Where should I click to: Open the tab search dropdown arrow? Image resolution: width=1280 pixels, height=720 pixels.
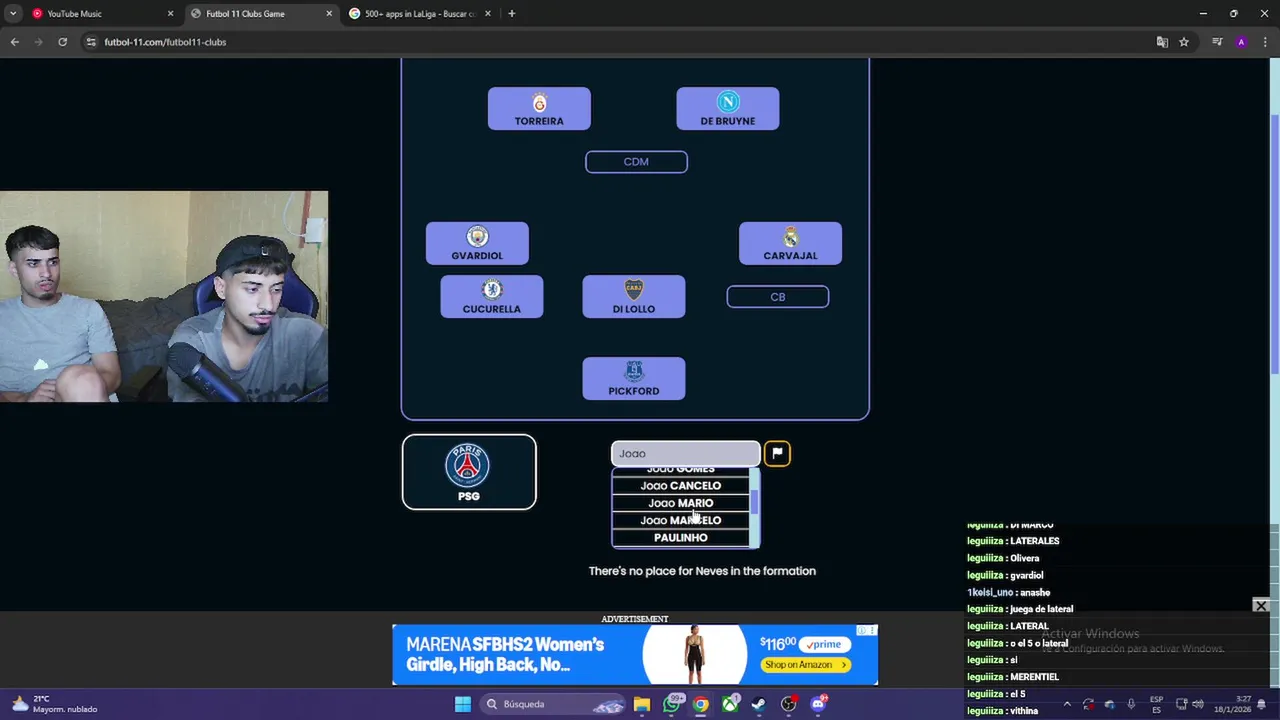(12, 14)
